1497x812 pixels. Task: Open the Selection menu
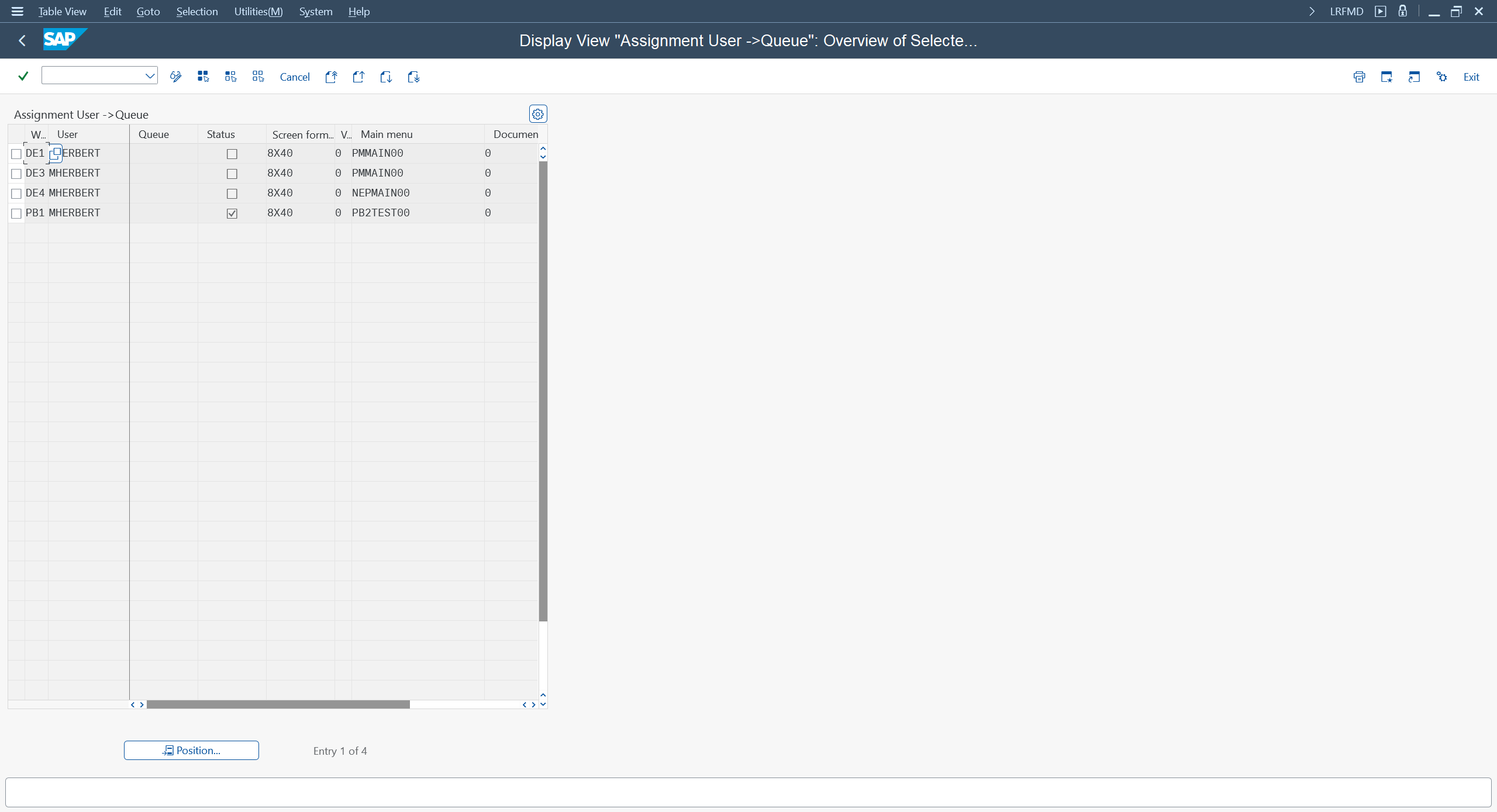click(x=196, y=12)
